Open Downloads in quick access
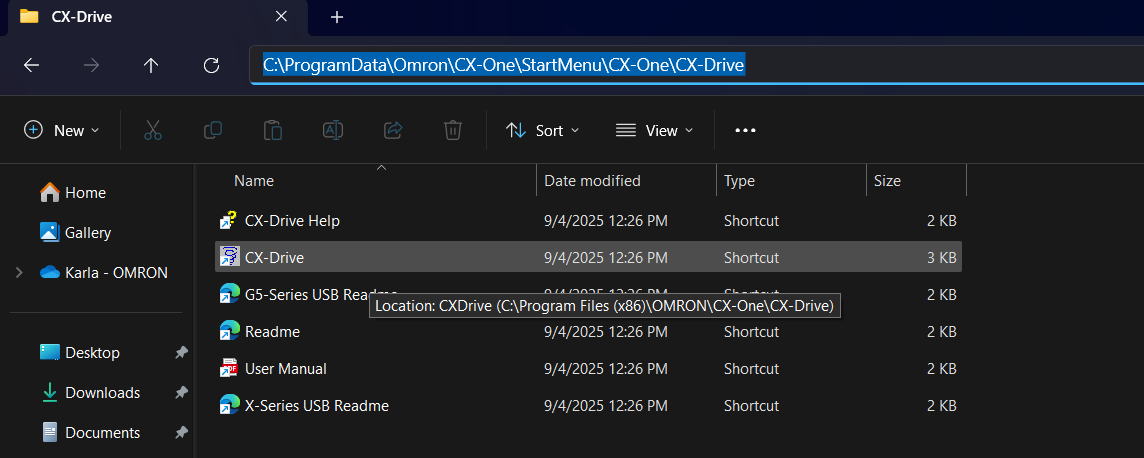The image size is (1144, 458). point(102,392)
